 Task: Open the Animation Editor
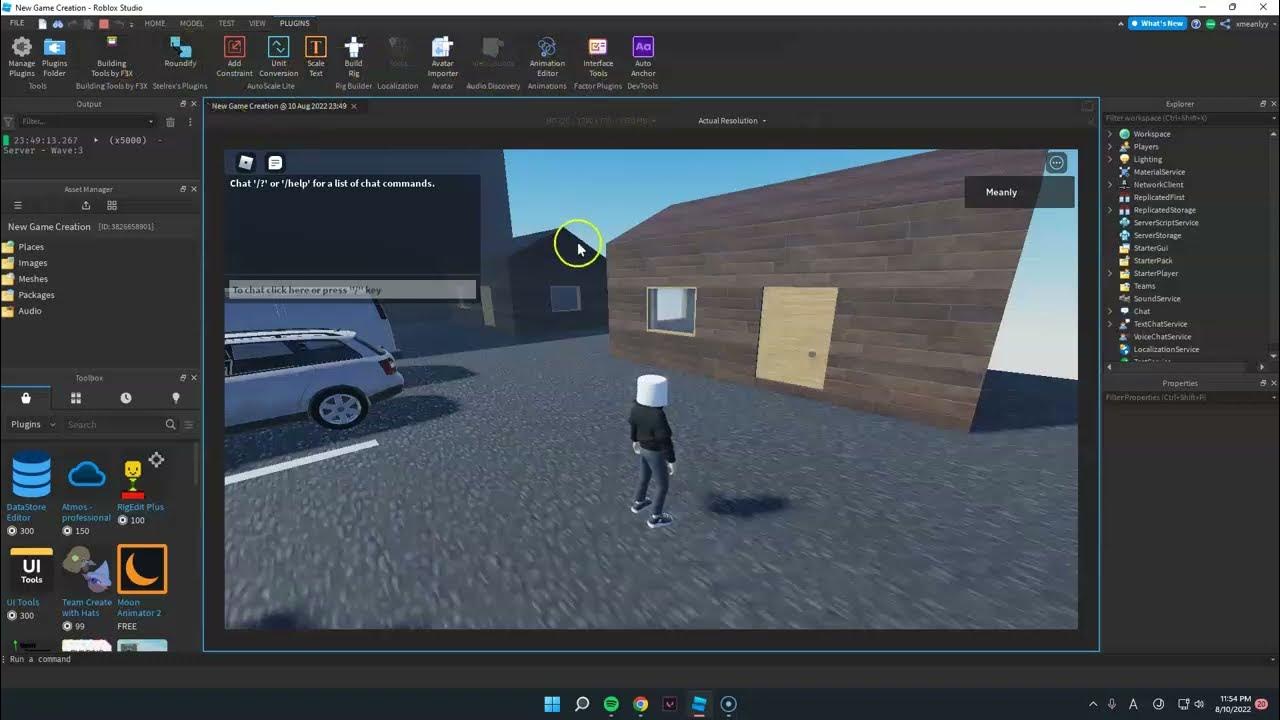point(546,56)
